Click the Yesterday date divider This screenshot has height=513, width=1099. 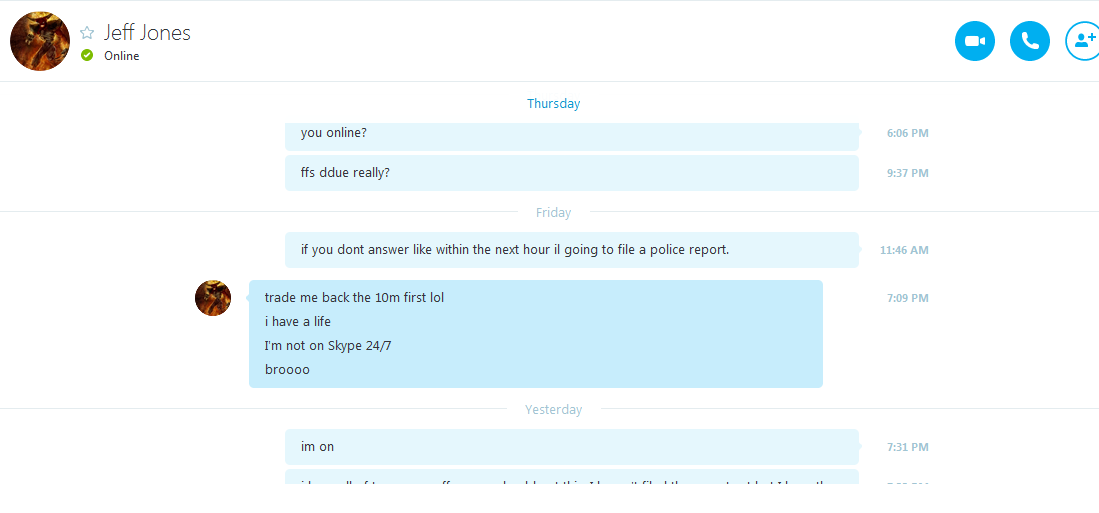click(554, 409)
